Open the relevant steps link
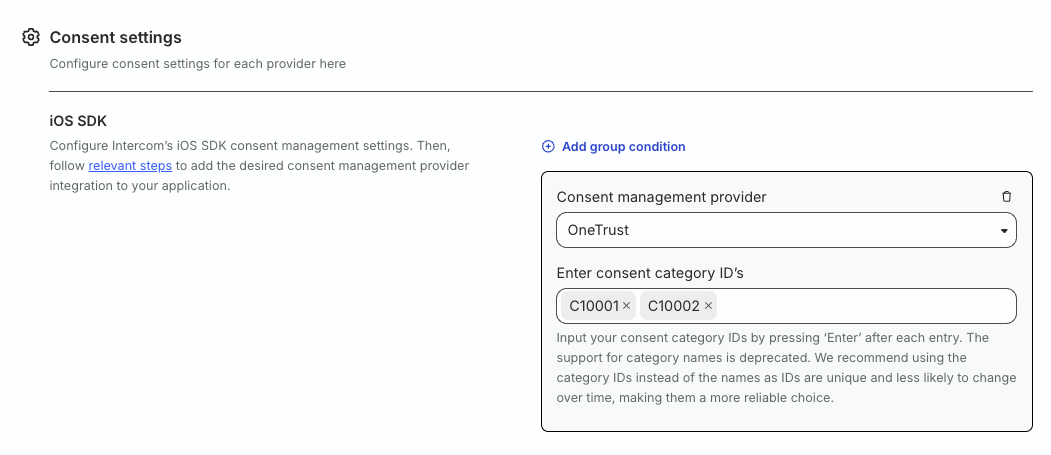The width and height of the screenshot is (1051, 455). pyautogui.click(x=130, y=165)
